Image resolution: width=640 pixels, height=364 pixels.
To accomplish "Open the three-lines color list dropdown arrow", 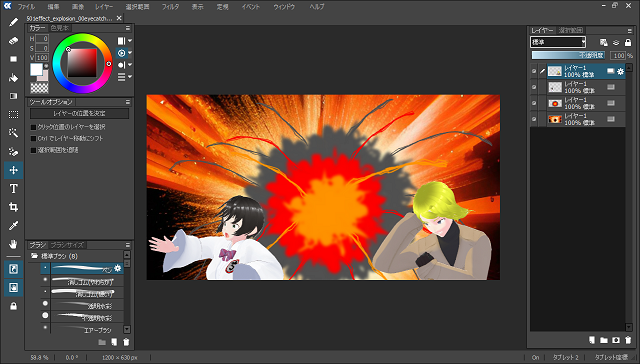I will (130, 77).
